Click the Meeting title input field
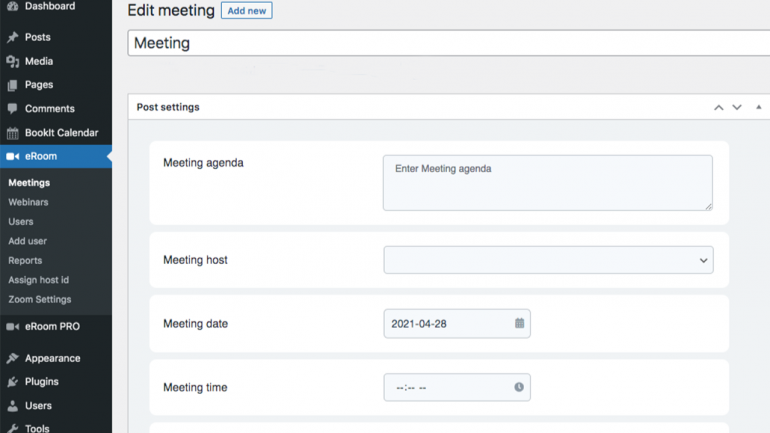The height and width of the screenshot is (433, 770). [449, 43]
